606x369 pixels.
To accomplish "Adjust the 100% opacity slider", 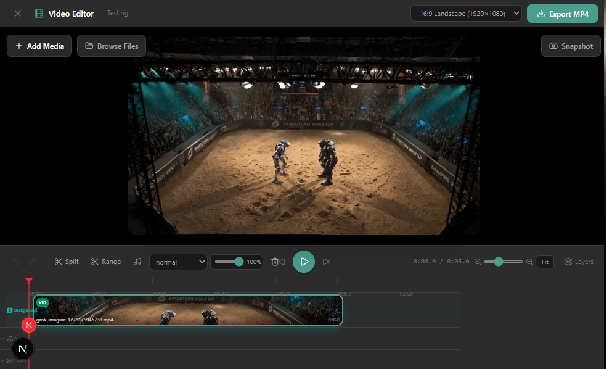I will coord(229,262).
